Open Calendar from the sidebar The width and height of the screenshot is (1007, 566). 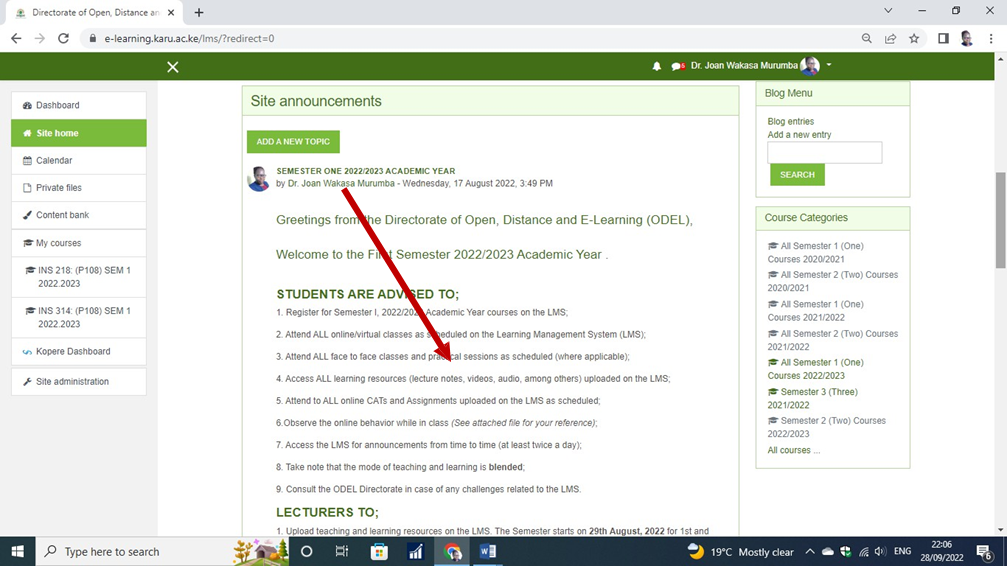(78, 161)
